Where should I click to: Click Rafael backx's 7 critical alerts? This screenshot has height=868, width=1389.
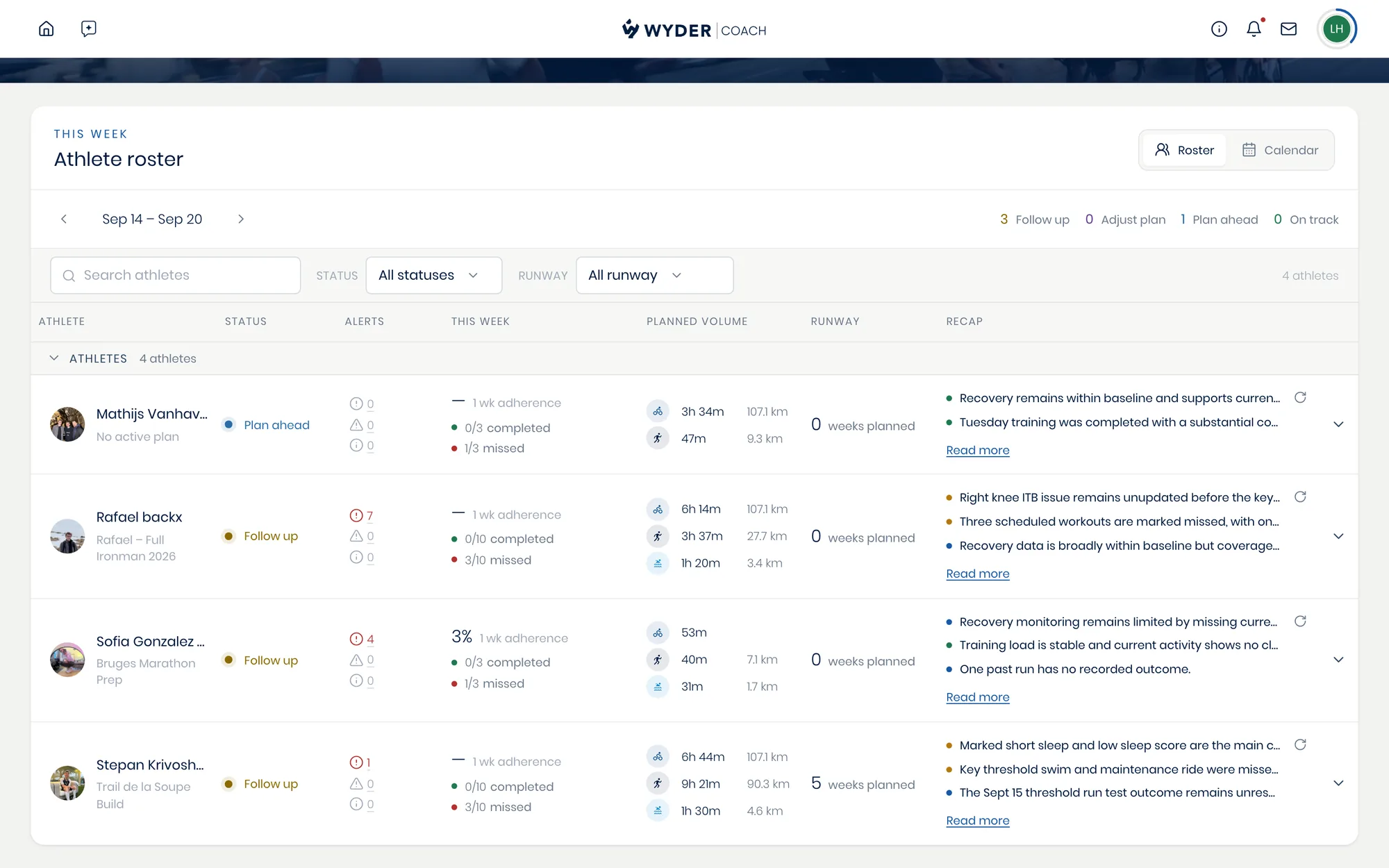[x=362, y=515]
